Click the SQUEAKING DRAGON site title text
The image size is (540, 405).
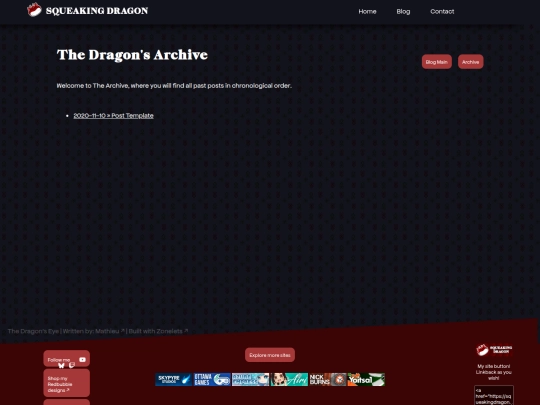(97, 11)
